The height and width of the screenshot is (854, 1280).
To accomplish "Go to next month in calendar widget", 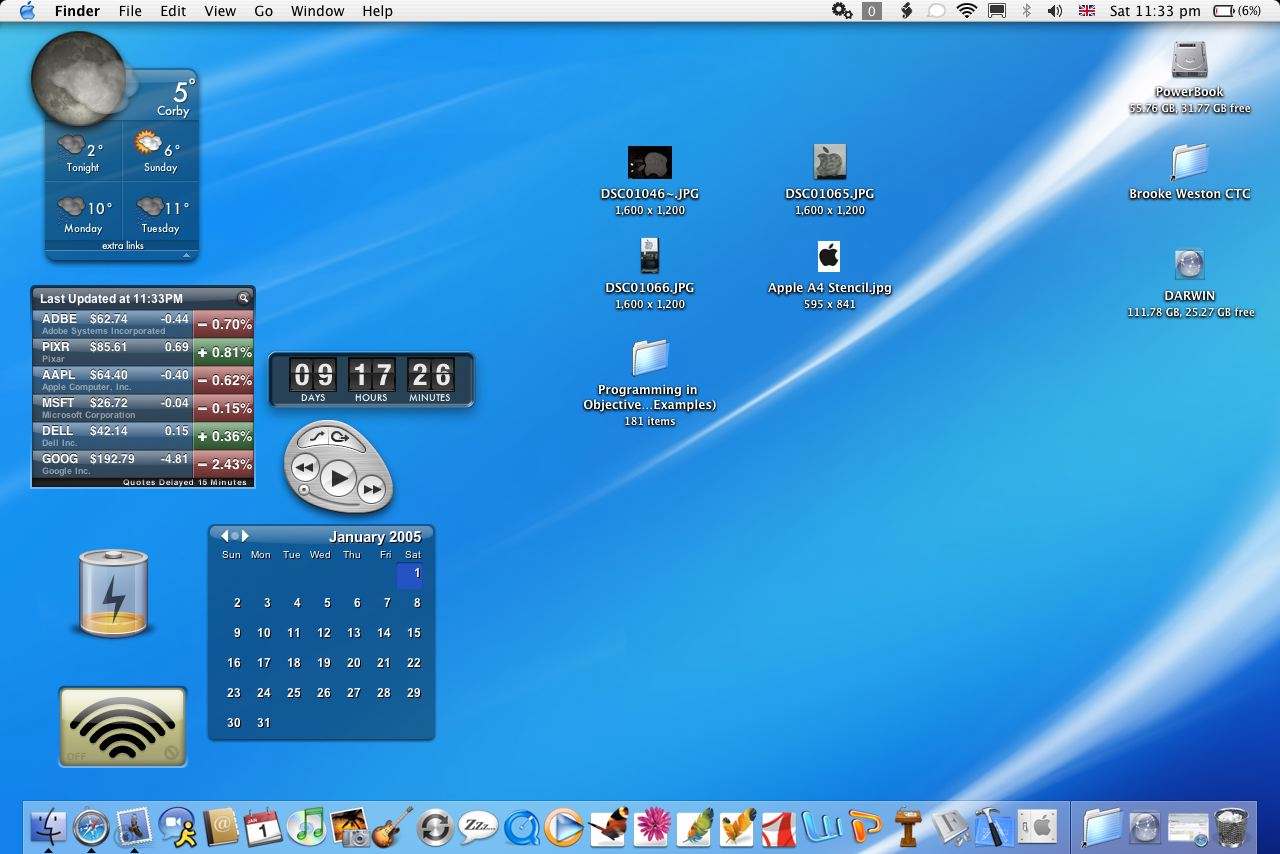I will [x=245, y=536].
